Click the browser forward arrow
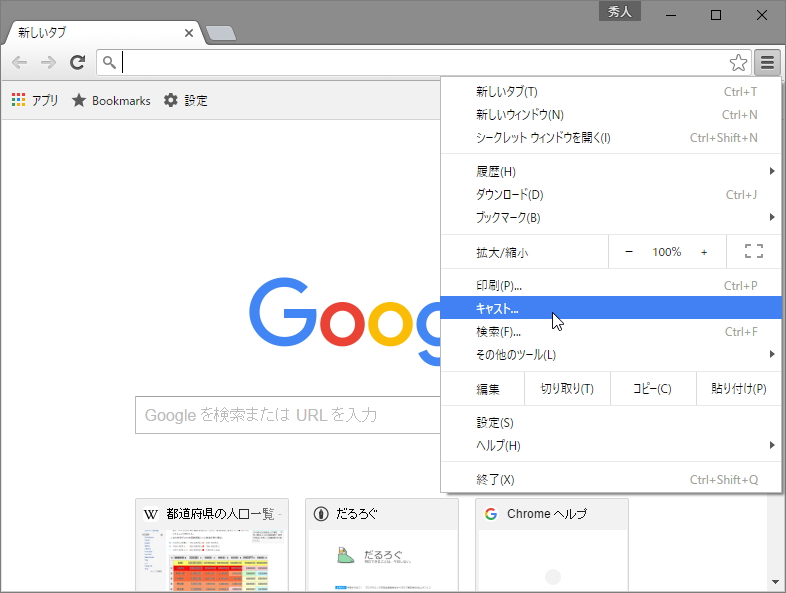Screen dimensions: 786x593 click(x=48, y=63)
